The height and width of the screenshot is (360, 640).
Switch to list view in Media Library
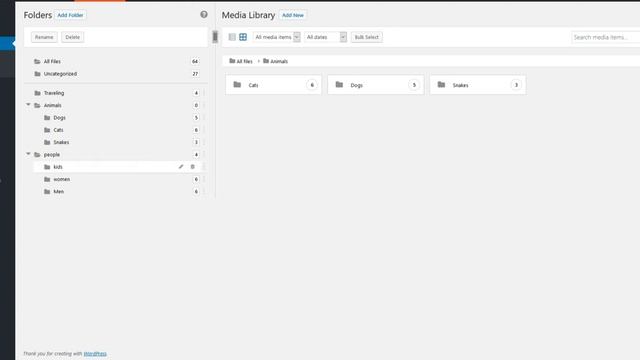(x=232, y=37)
